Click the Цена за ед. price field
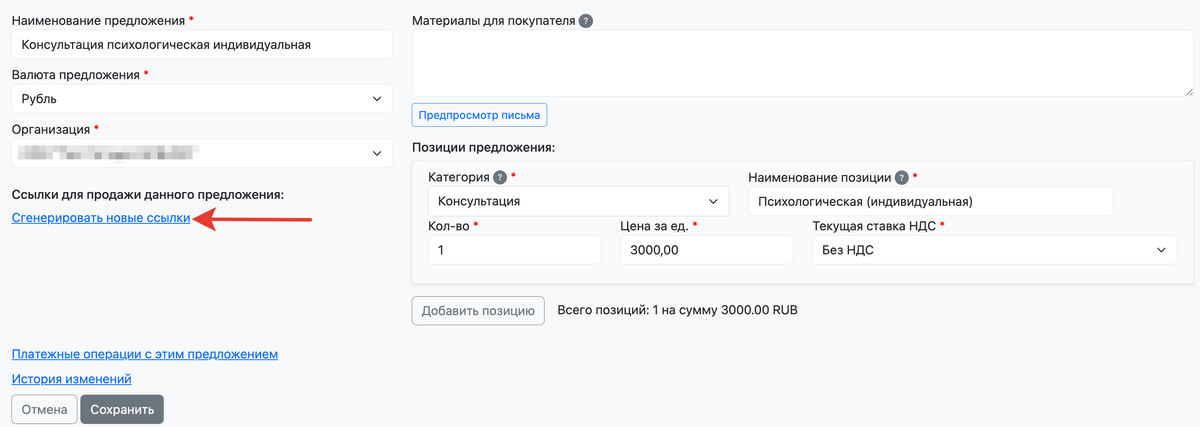 [x=708, y=250]
